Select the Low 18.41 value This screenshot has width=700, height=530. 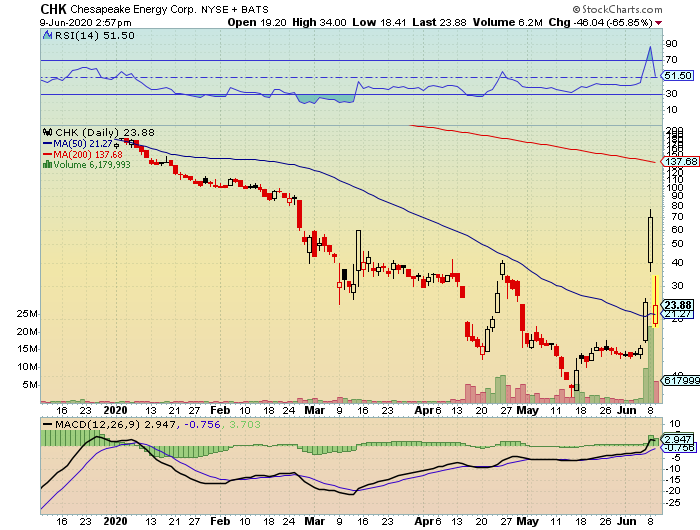click(379, 22)
